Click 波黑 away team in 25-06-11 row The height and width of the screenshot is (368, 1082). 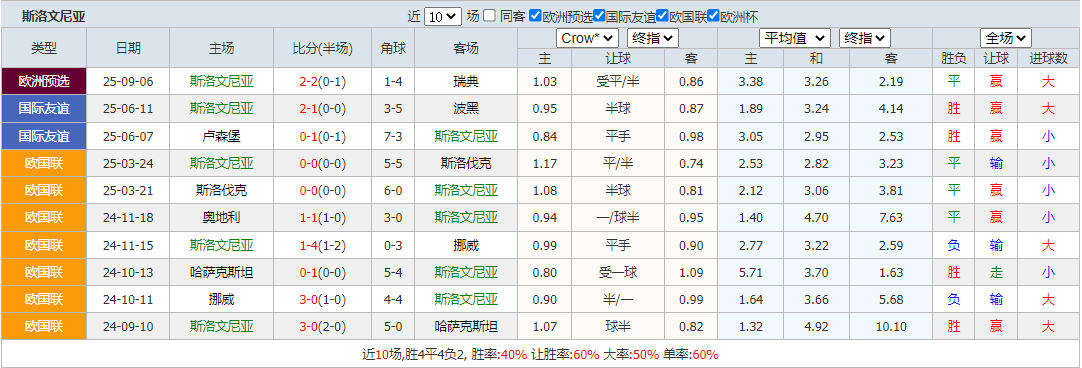coord(466,108)
